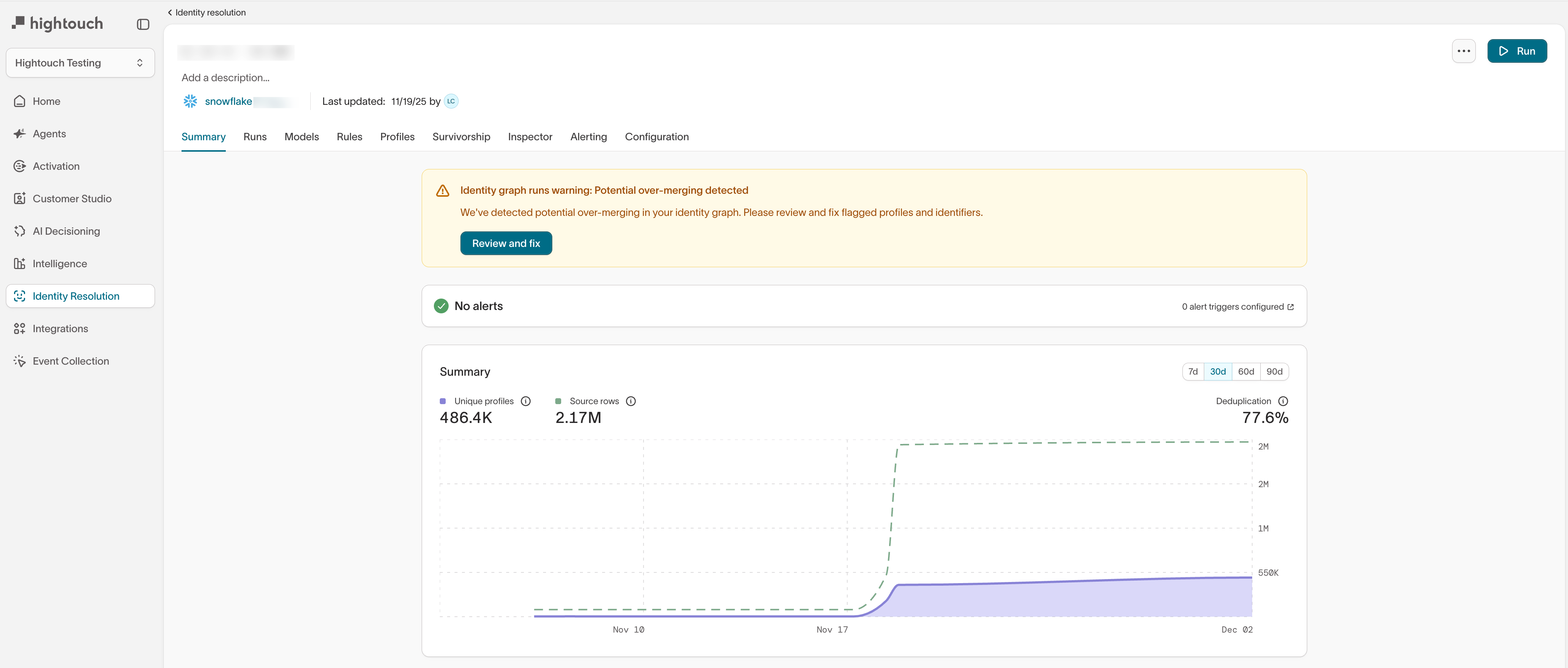Open the three-dot more options menu
1568x668 pixels.
click(1463, 51)
